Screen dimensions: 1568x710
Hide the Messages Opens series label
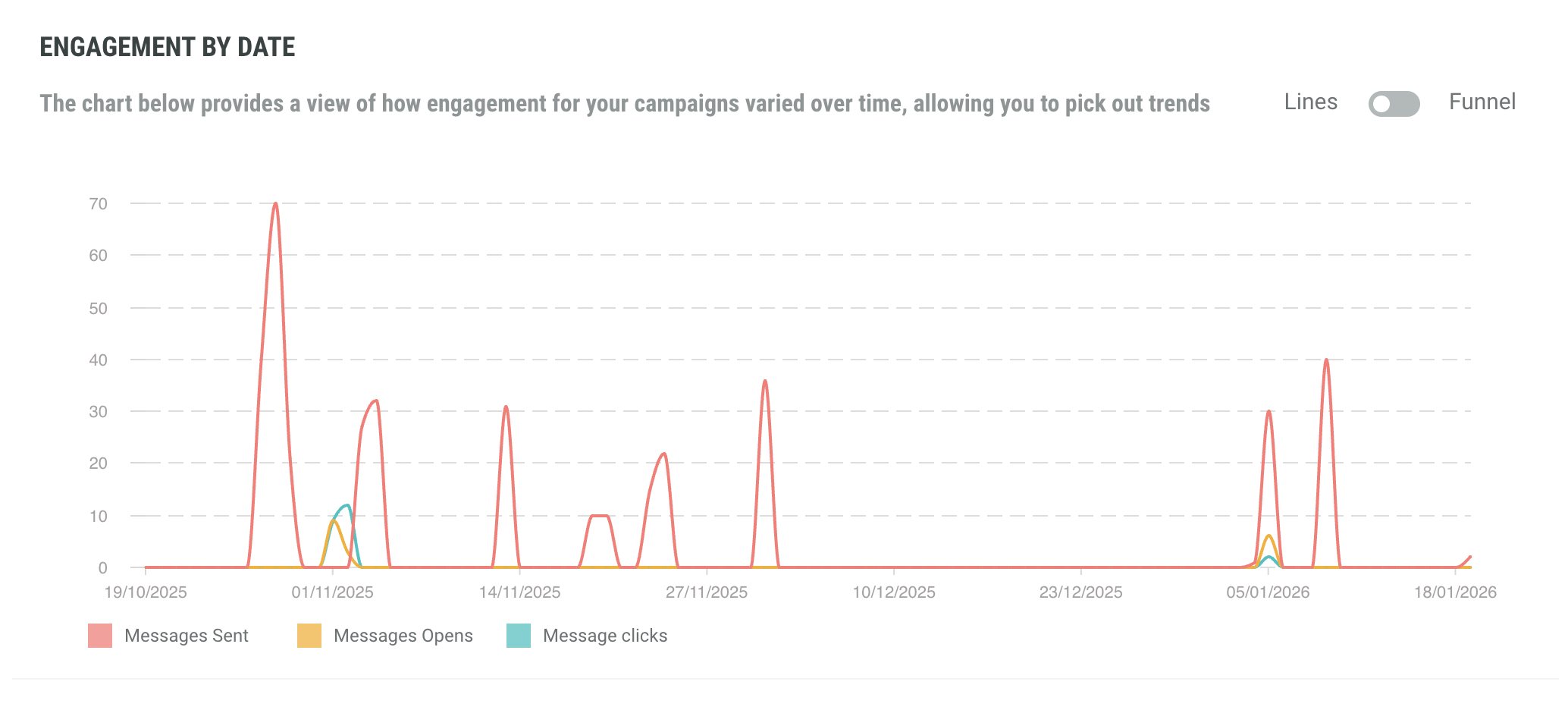(403, 636)
